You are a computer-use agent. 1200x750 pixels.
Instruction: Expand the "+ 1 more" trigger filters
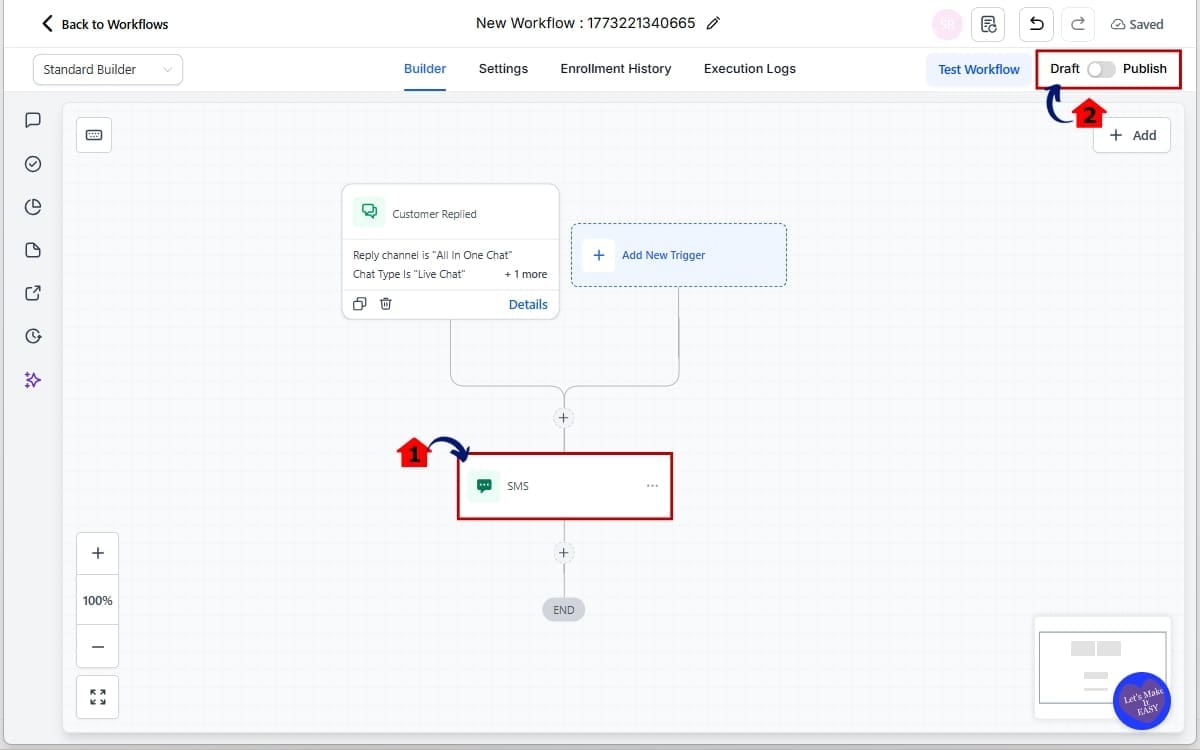pos(525,274)
